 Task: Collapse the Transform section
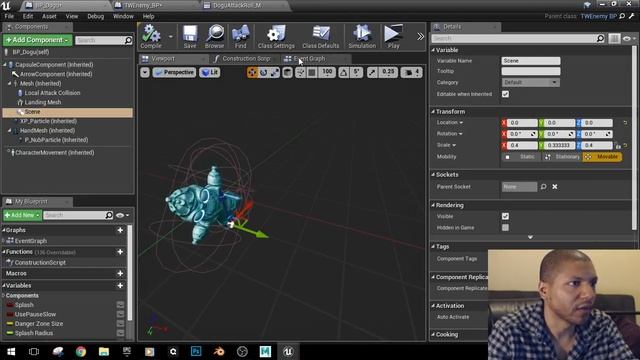coord(433,111)
